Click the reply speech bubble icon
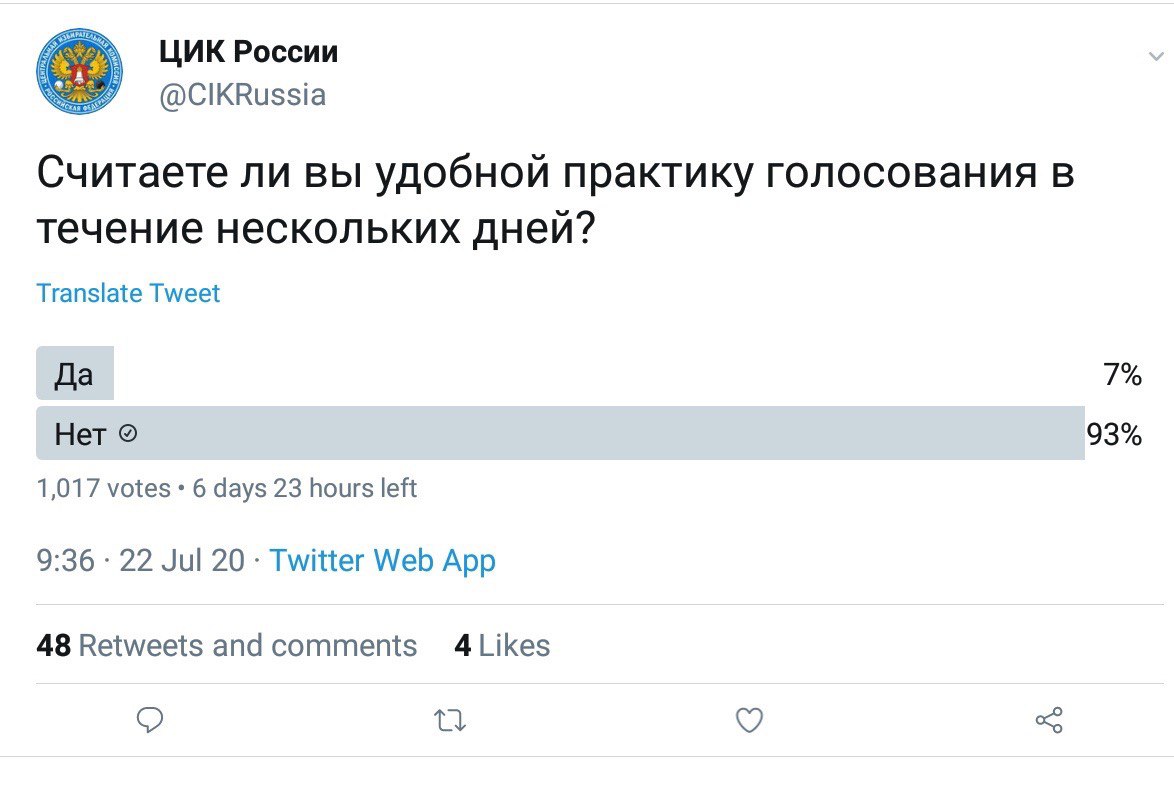This screenshot has width=1174, height=793. (x=150, y=720)
